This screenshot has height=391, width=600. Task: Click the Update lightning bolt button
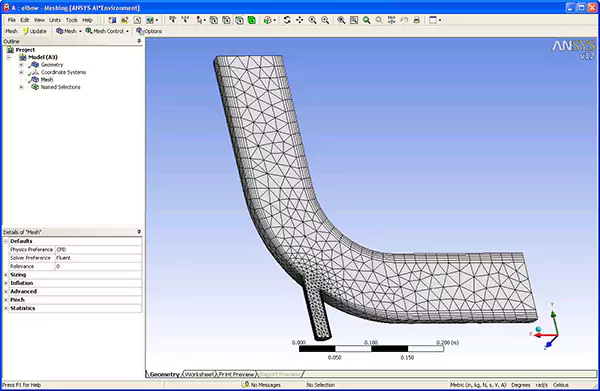[35, 31]
